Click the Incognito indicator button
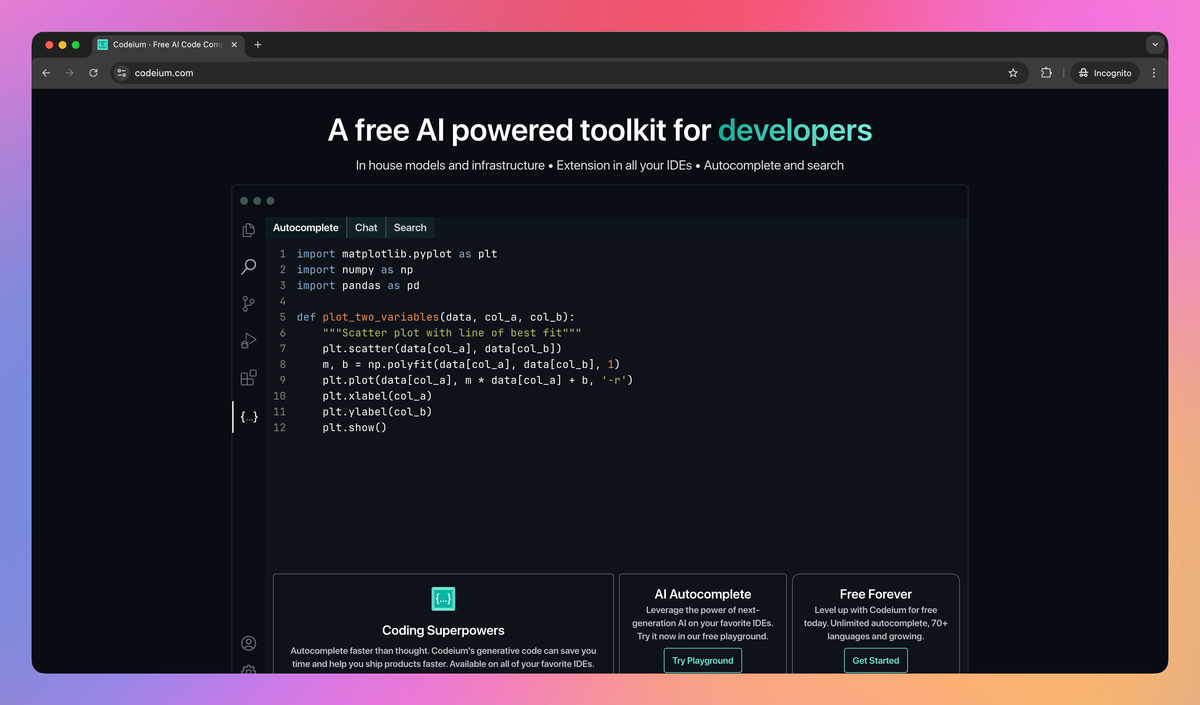The height and width of the screenshot is (705, 1200). point(1105,73)
